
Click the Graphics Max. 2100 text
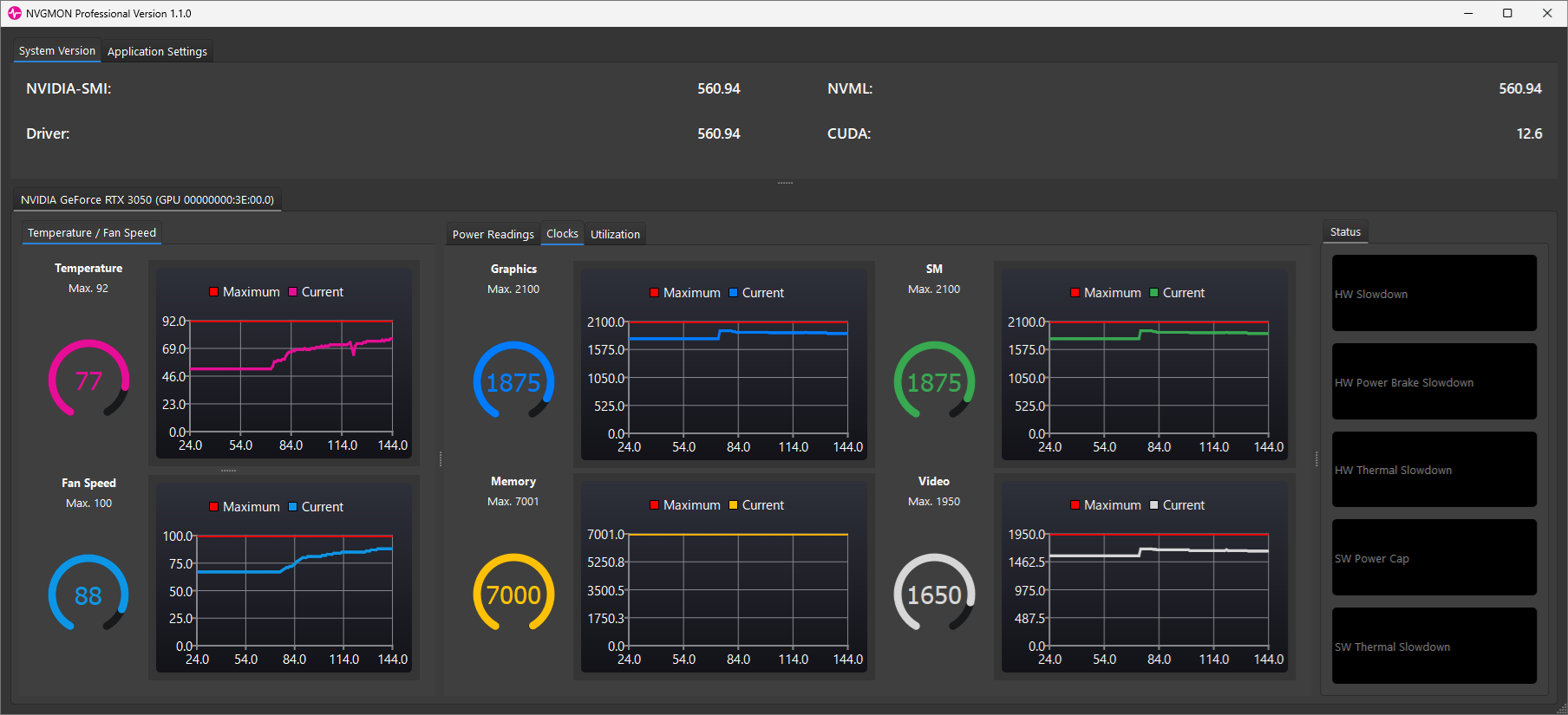[513, 289]
